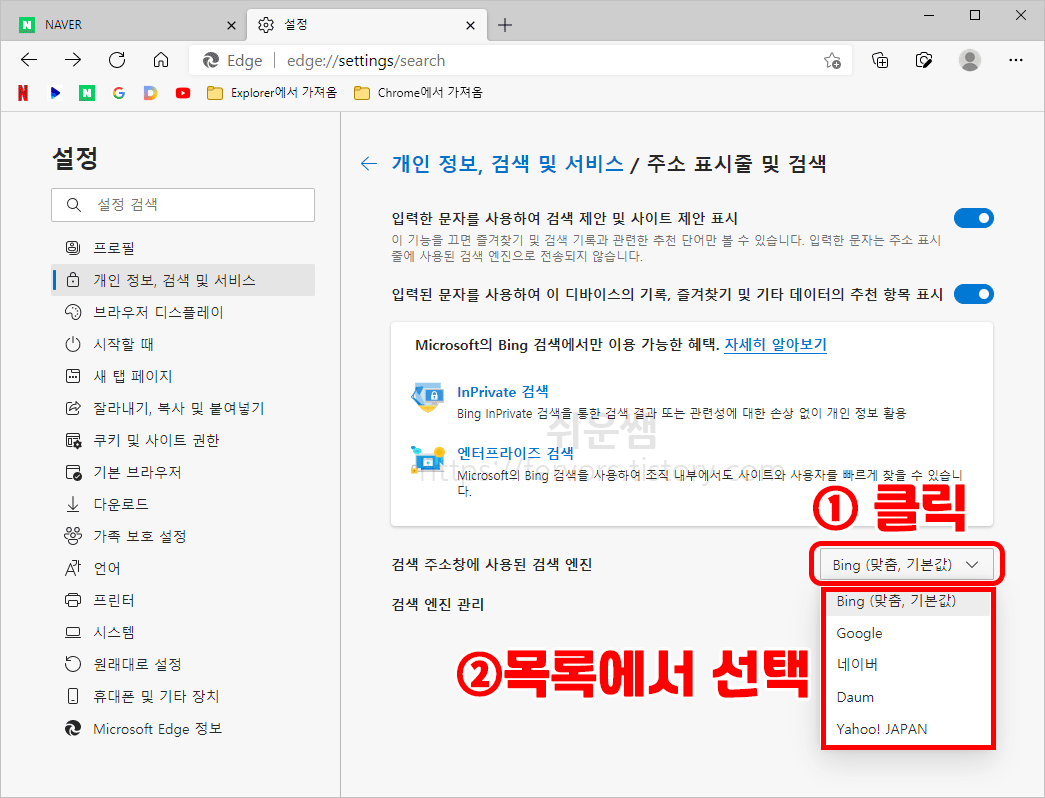Expand the search engine dropdown 'Bing (맞춤, 기본값)'
The image size is (1045, 798).
(x=906, y=565)
